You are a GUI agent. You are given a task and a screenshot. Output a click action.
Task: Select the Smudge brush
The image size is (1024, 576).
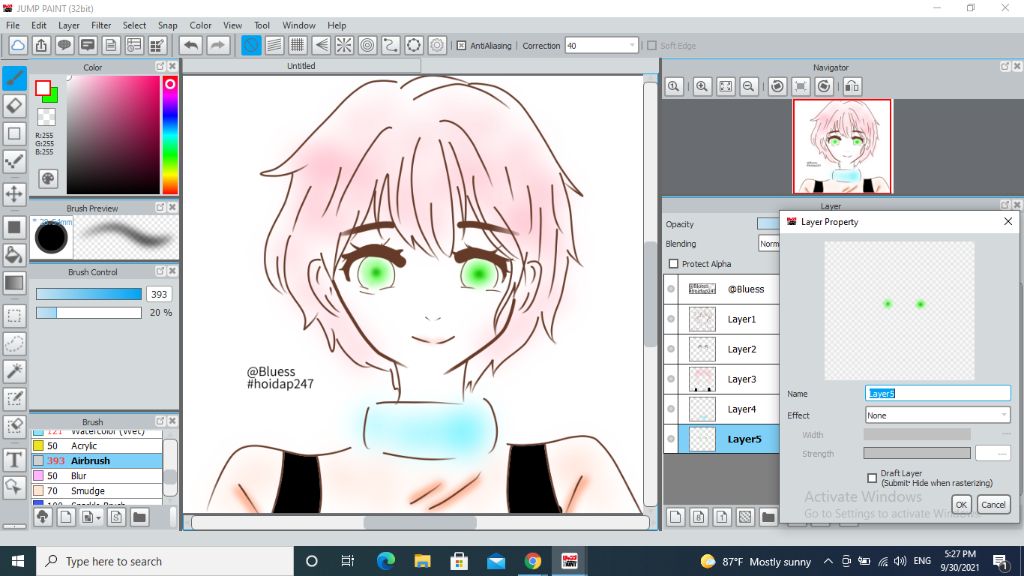click(97, 490)
